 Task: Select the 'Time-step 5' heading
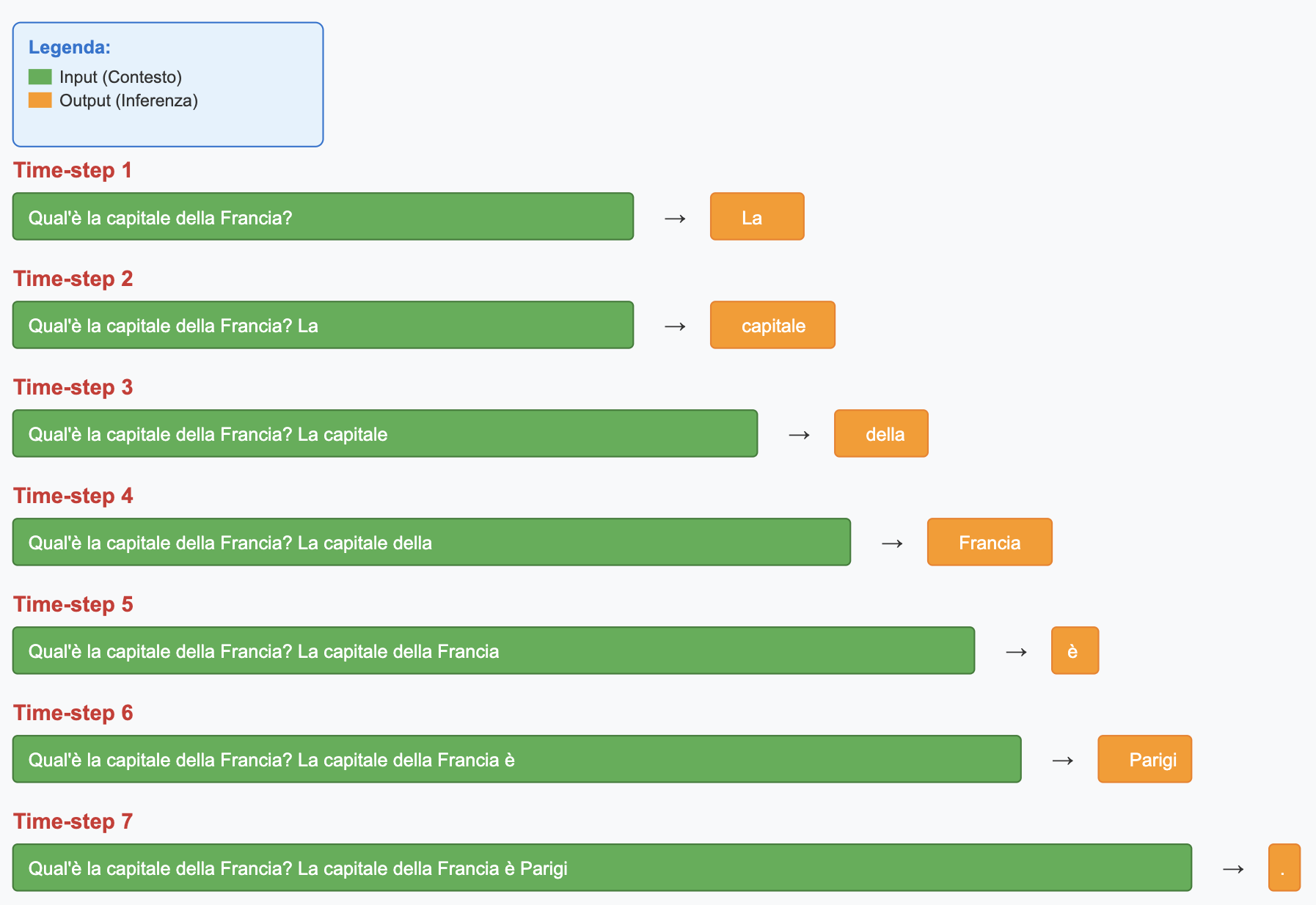73,604
